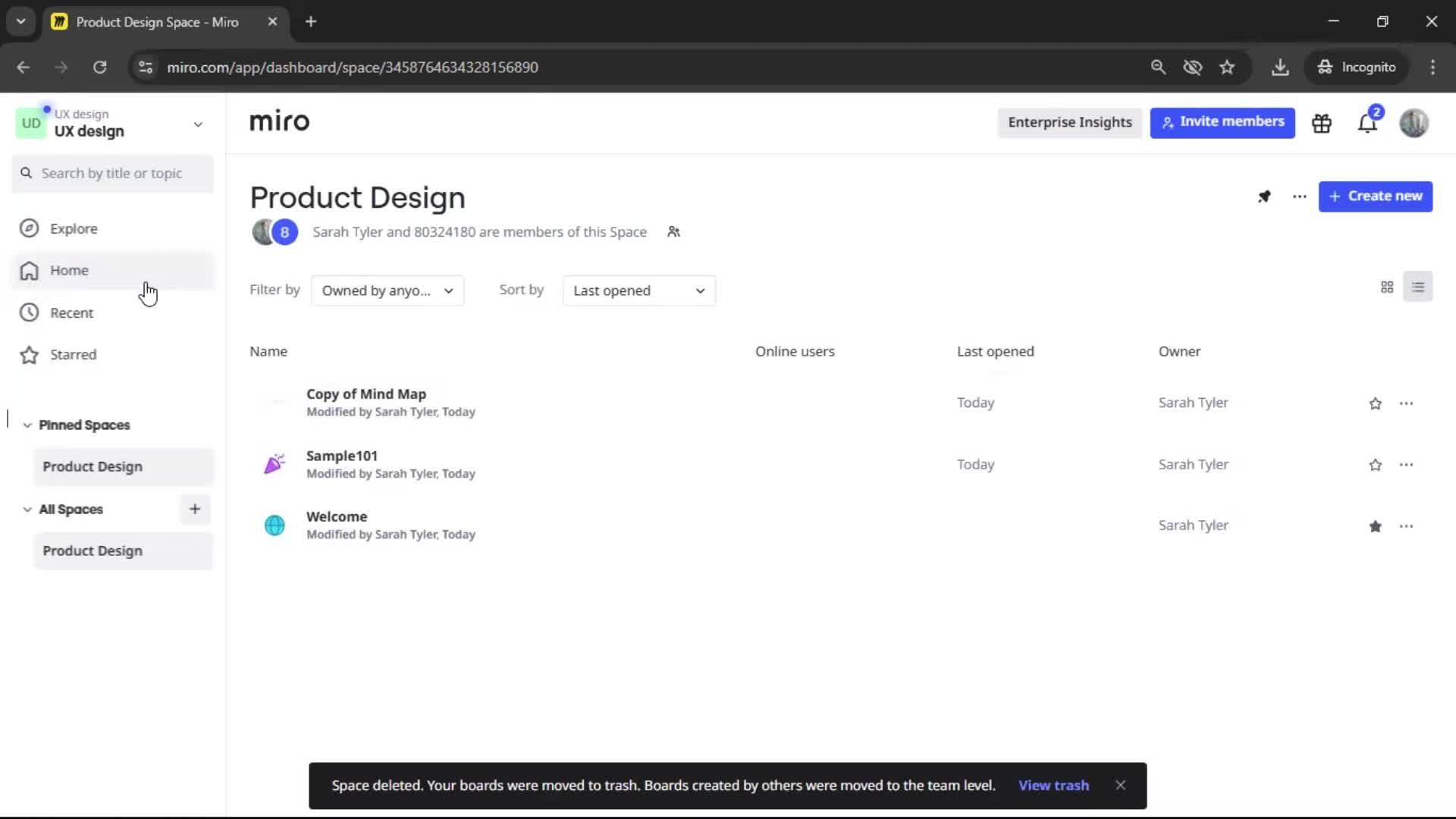The height and width of the screenshot is (819, 1456).
Task: Click the Online users column header
Action: point(795,352)
